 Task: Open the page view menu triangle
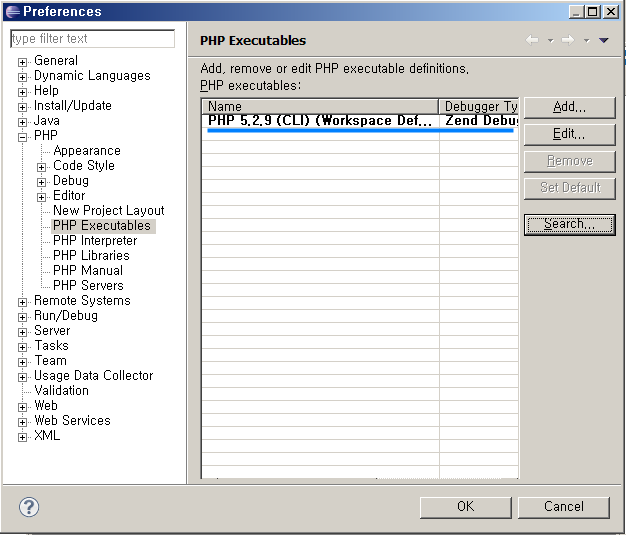tap(604, 40)
